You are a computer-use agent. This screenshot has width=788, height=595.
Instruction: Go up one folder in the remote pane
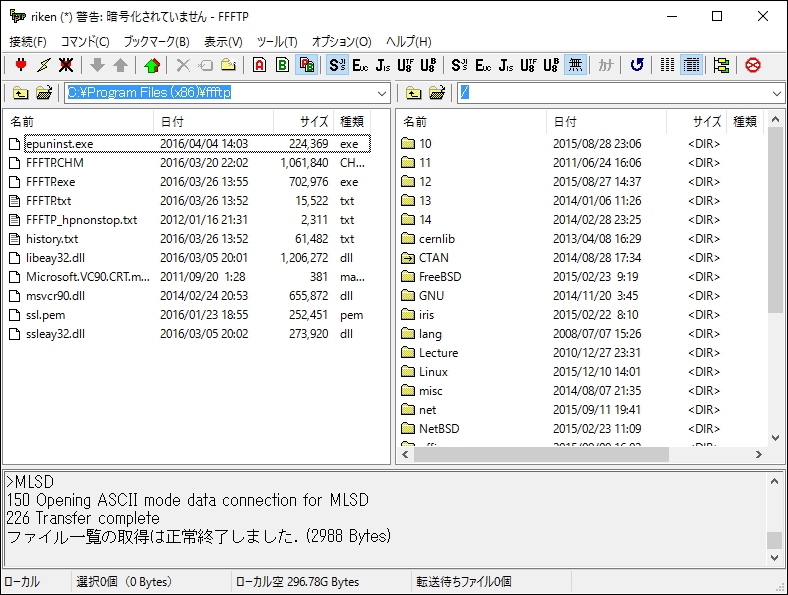pyautogui.click(x=414, y=93)
